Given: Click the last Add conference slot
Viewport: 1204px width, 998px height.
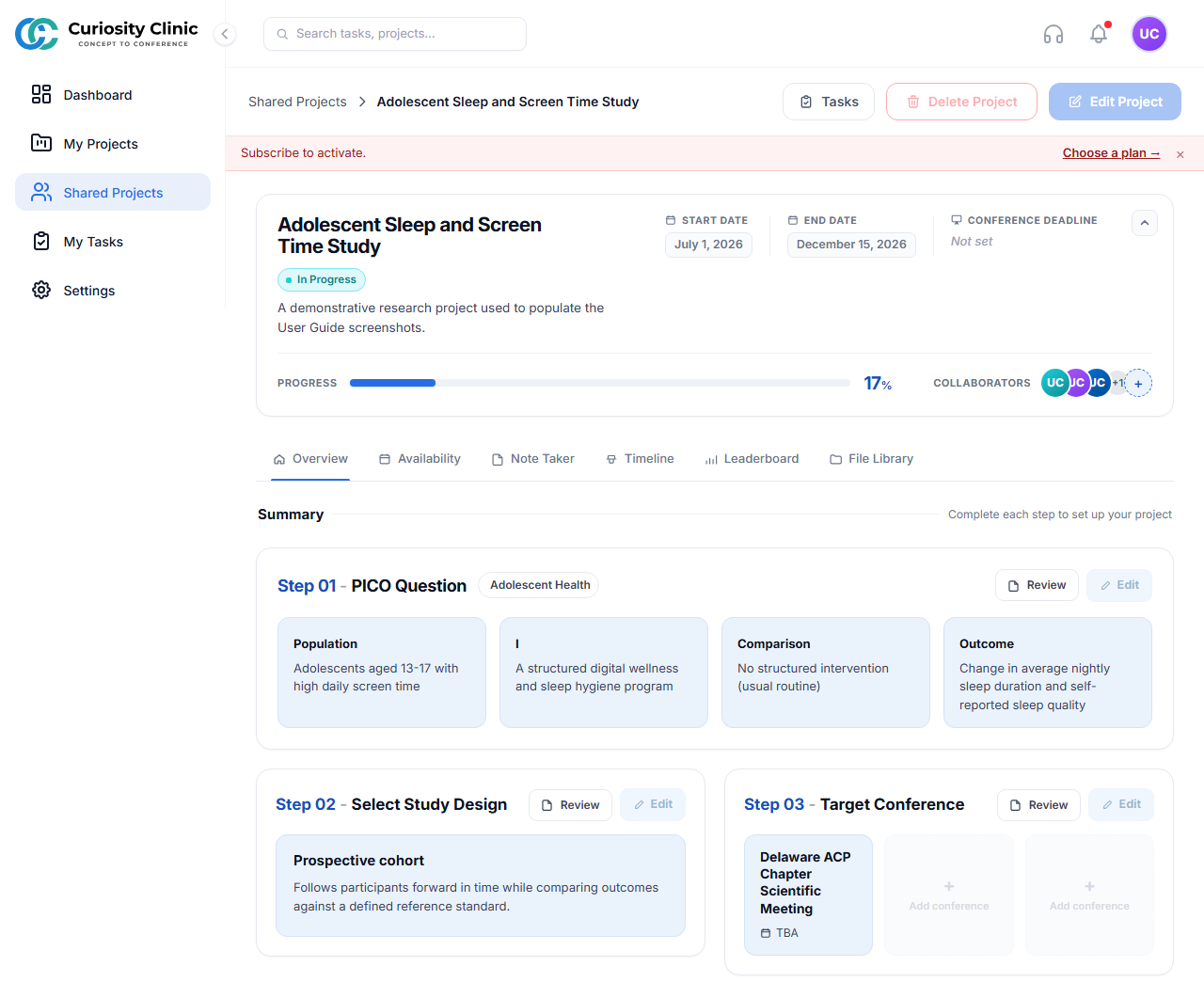Looking at the screenshot, I should 1089,895.
